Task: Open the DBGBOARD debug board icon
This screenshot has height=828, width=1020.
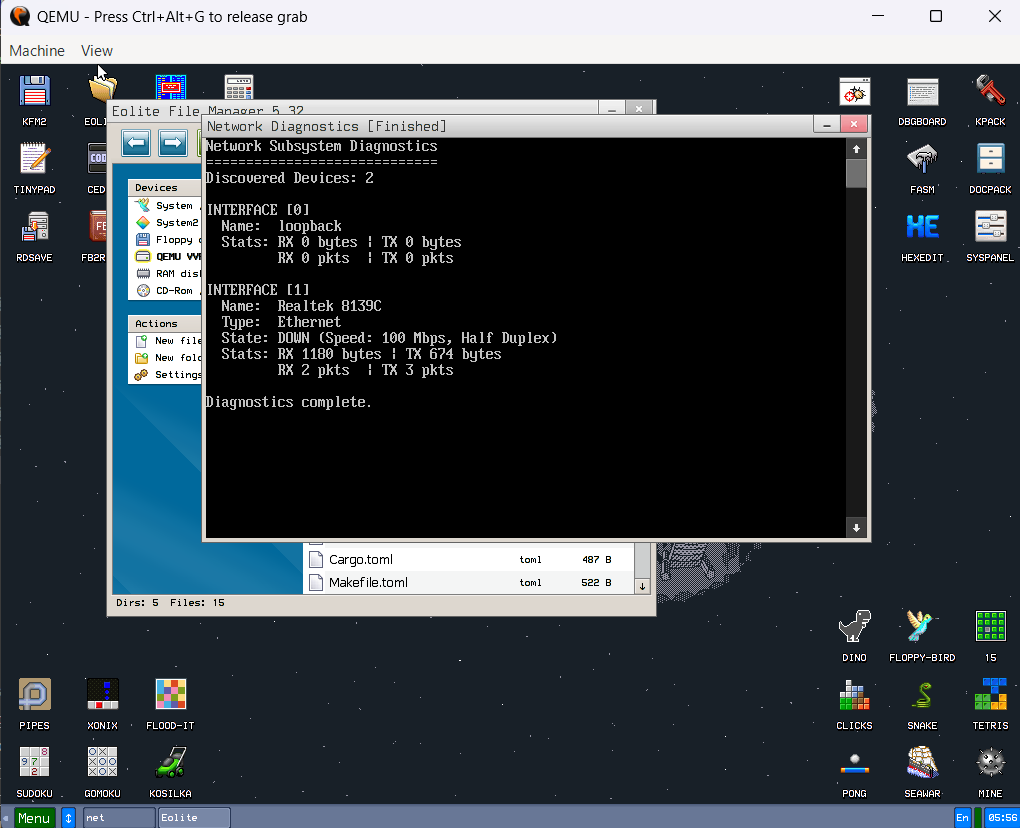Action: coord(922,92)
